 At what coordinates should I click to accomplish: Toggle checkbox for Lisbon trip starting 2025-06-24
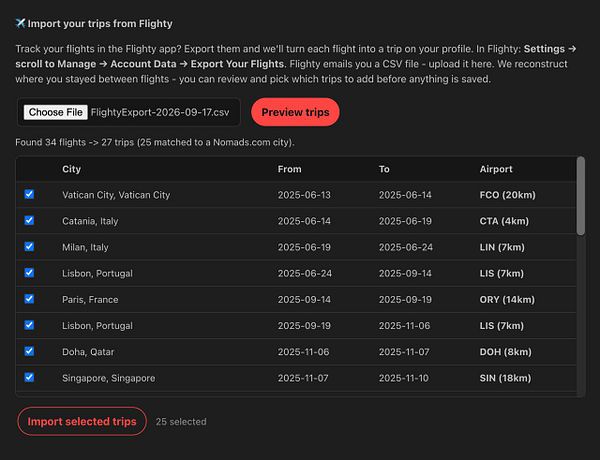(x=29, y=273)
